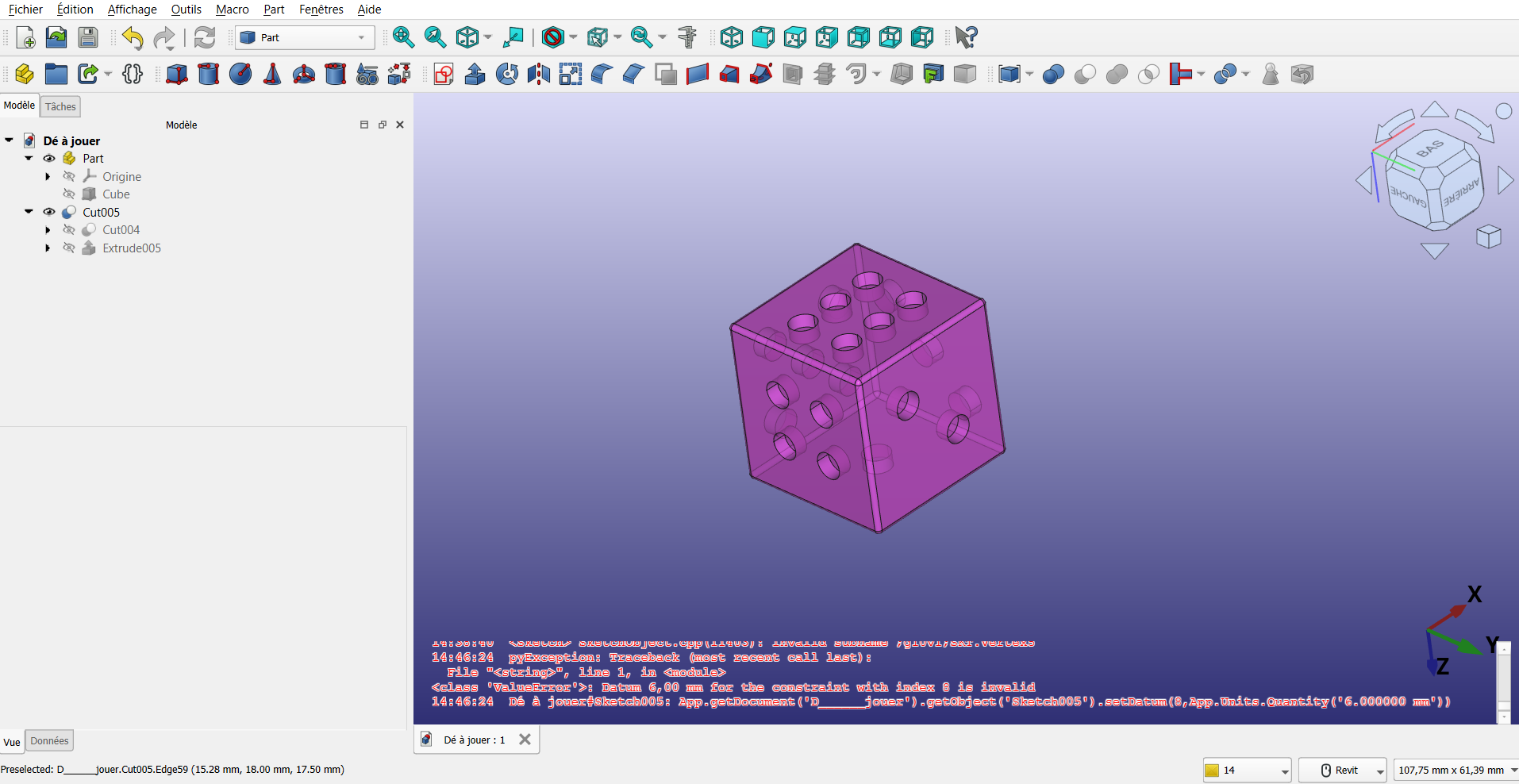1519x784 pixels.
Task: Switch to the Tâches tab
Action: [60, 106]
